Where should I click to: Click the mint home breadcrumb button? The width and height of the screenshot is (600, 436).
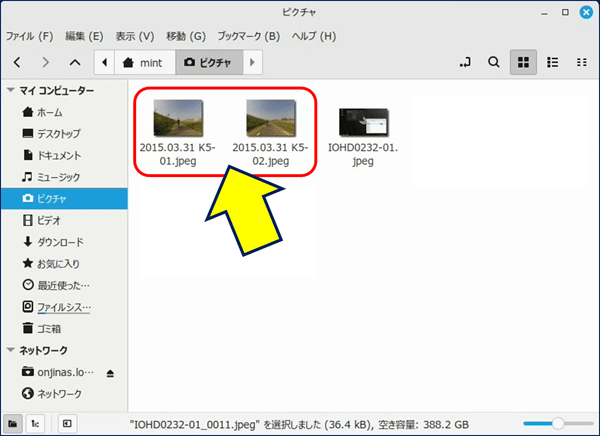point(145,62)
